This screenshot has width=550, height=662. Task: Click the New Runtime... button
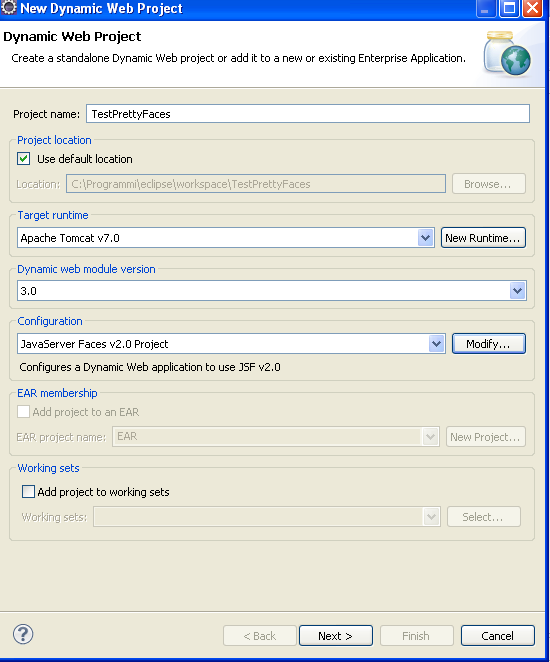click(483, 238)
